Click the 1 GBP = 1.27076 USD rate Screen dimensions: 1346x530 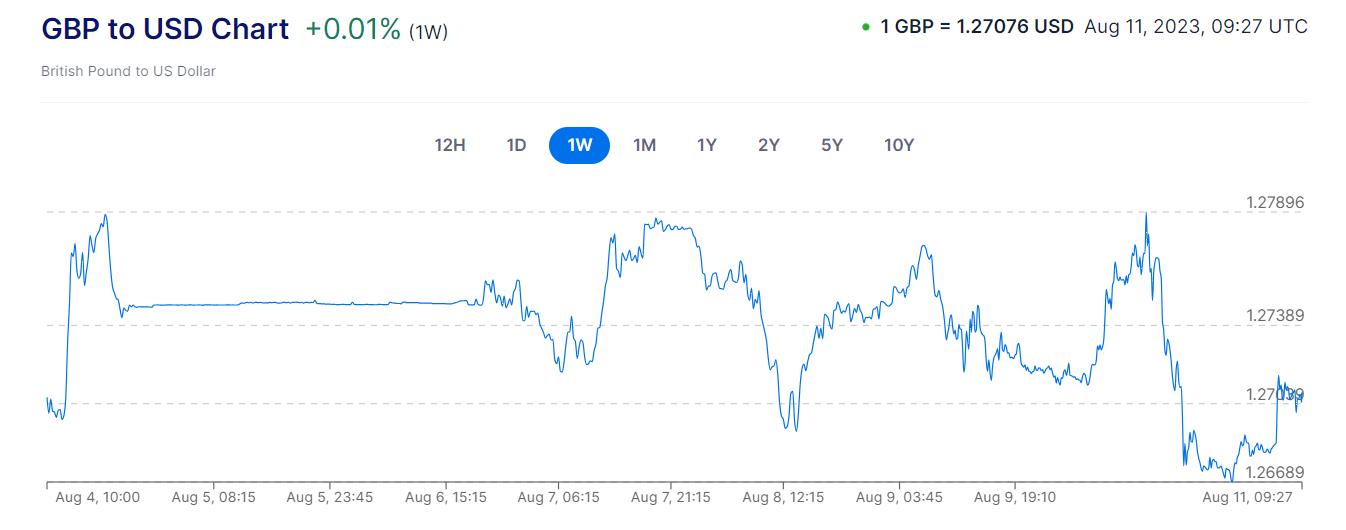point(976,27)
